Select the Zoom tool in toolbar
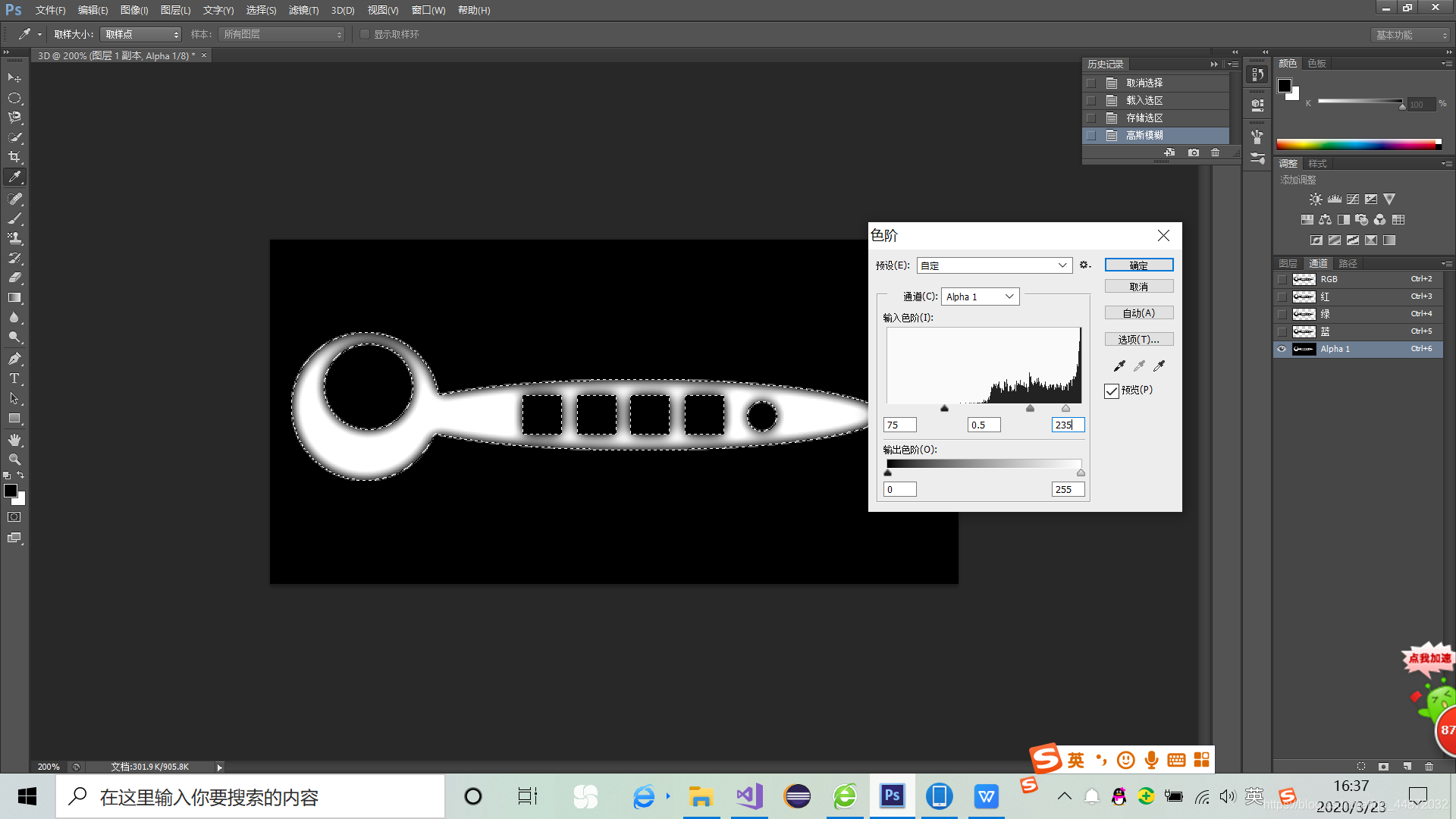Viewport: 1456px width, 819px height. [14, 460]
